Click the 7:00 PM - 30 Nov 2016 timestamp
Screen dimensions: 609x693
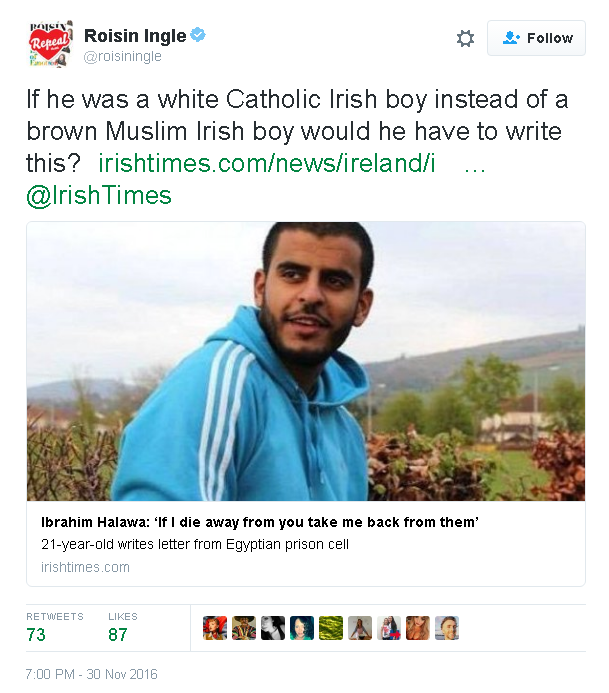tap(91, 674)
